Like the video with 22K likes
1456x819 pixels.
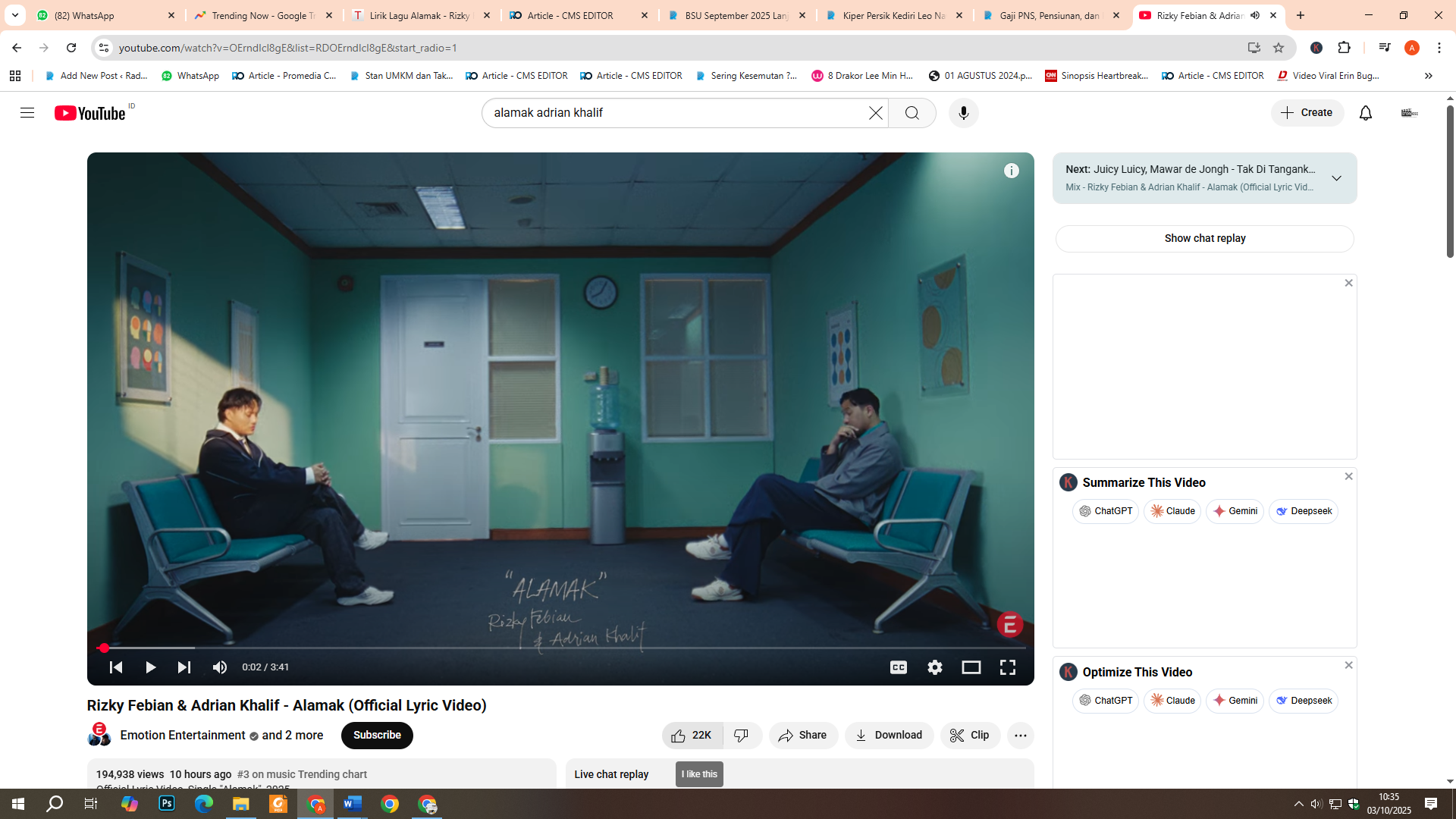pos(692,736)
